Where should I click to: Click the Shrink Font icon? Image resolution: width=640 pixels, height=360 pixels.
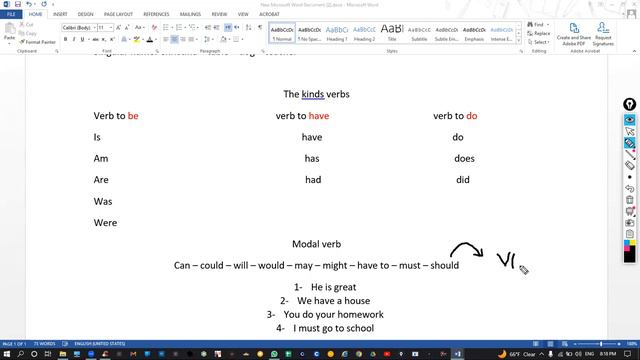tap(127, 28)
